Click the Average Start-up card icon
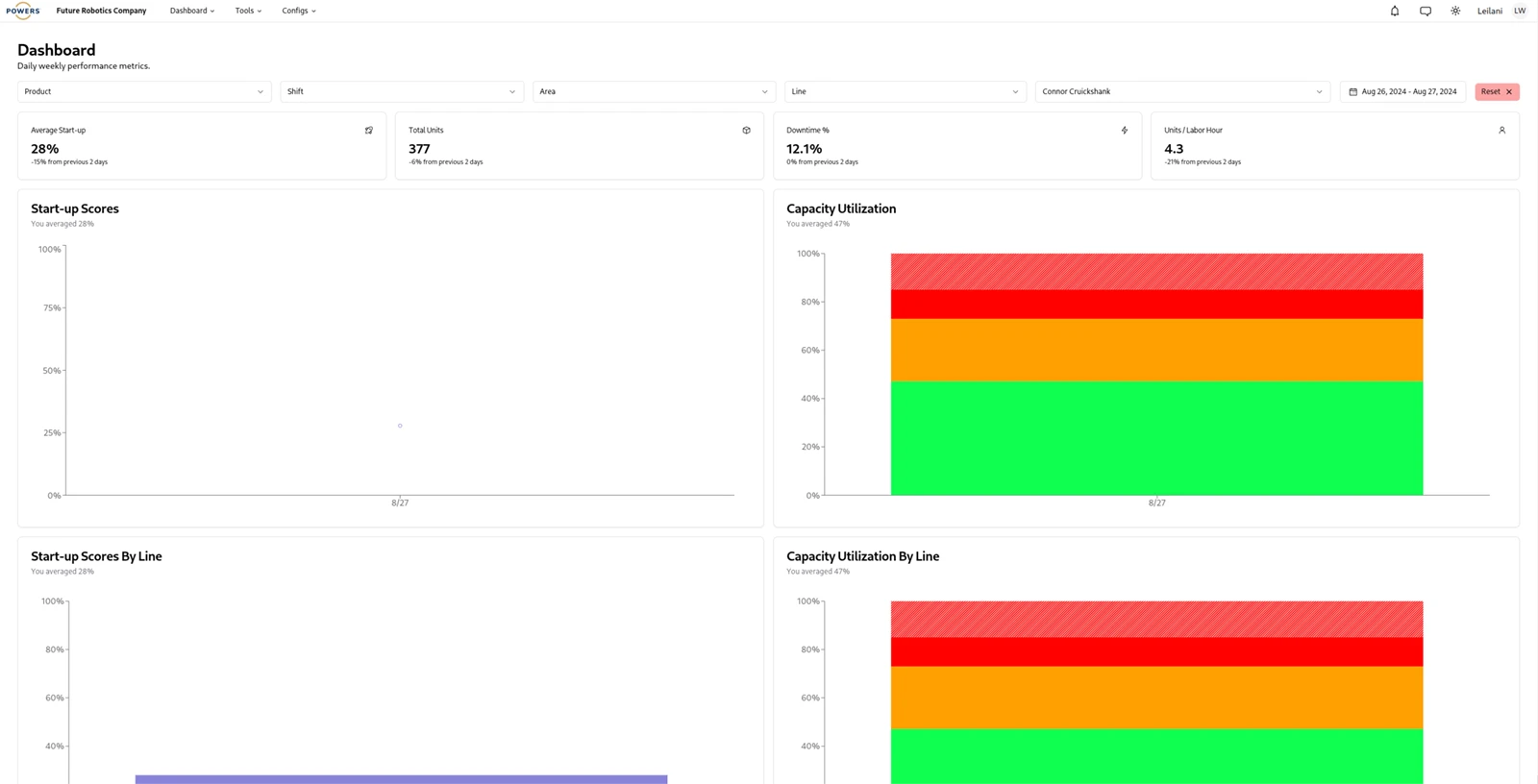This screenshot has width=1538, height=784. tap(369, 131)
